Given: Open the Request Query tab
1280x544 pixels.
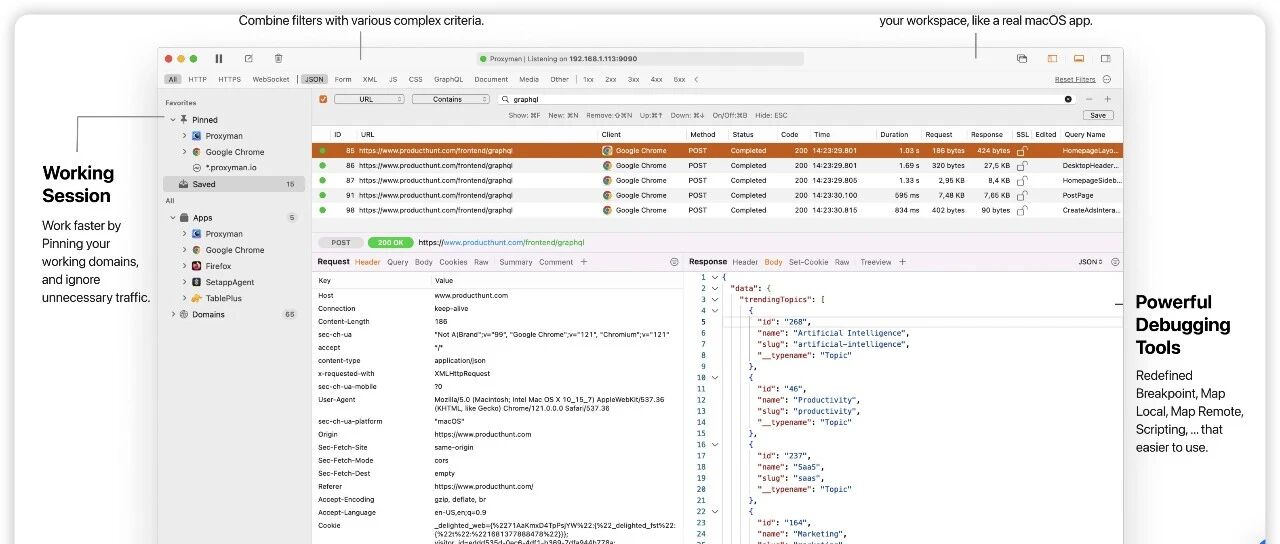Looking at the screenshot, I should pos(398,262).
